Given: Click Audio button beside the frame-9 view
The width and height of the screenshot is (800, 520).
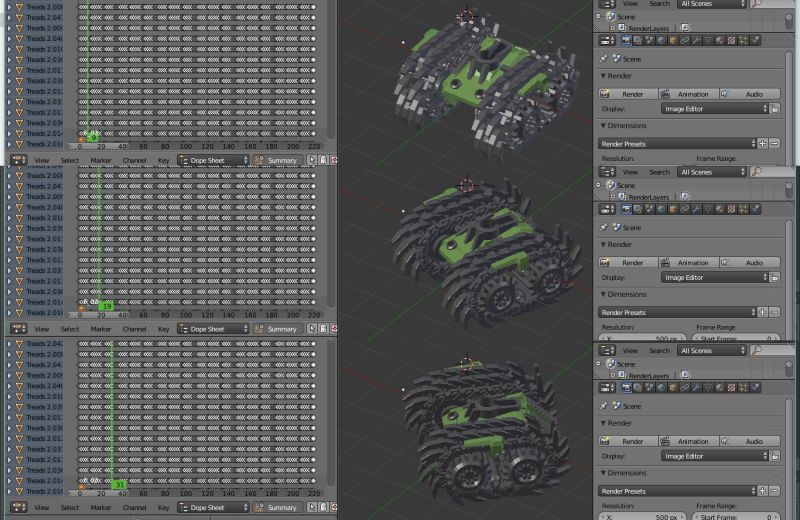Looking at the screenshot, I should coord(750,94).
